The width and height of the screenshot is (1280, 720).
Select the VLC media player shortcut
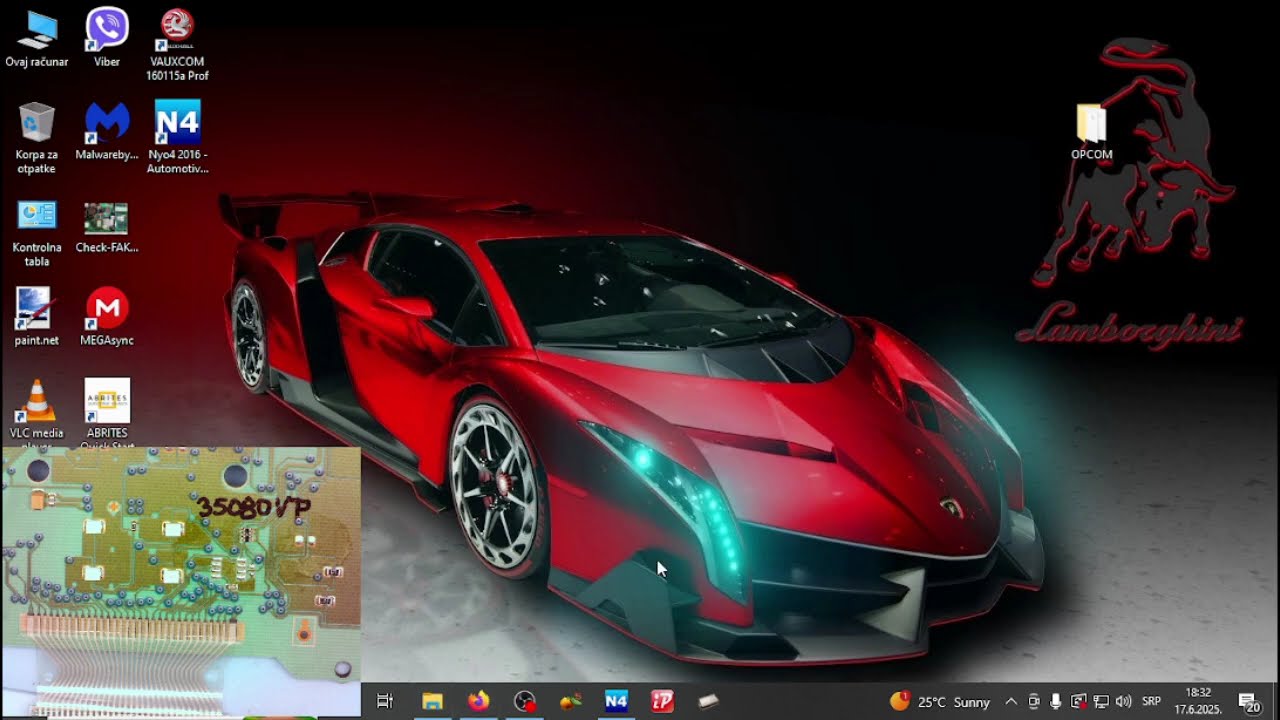tap(37, 412)
